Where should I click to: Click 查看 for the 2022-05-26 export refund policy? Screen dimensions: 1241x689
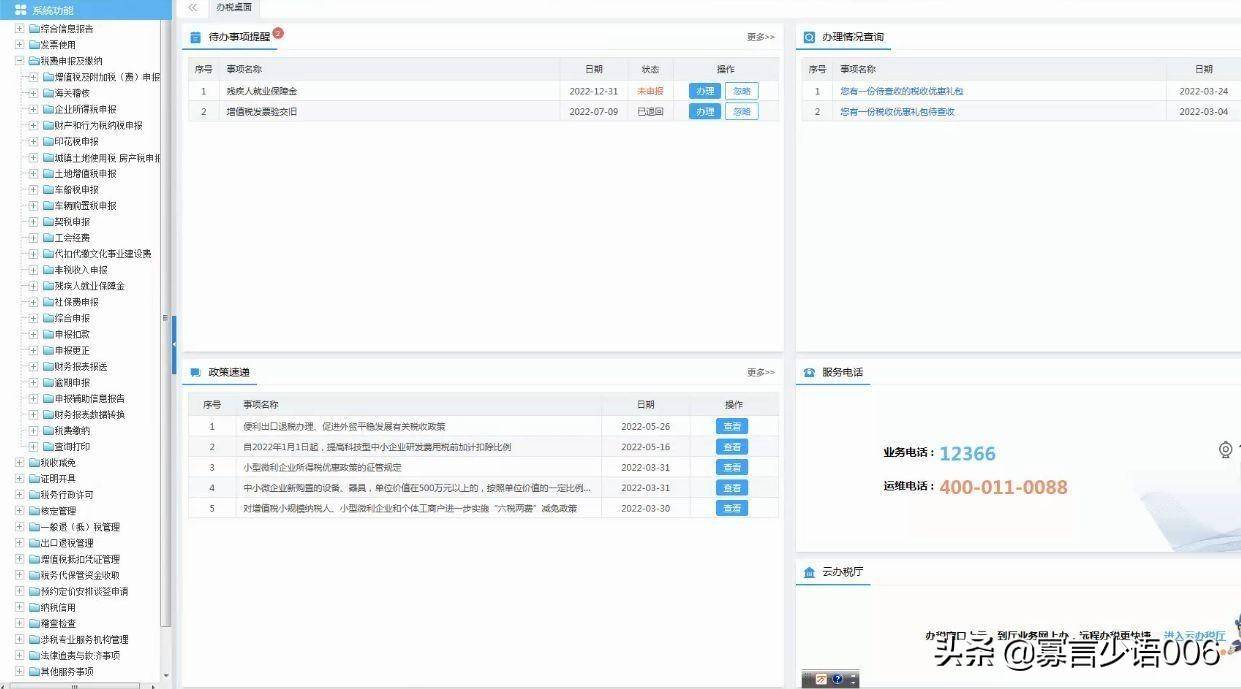click(732, 426)
